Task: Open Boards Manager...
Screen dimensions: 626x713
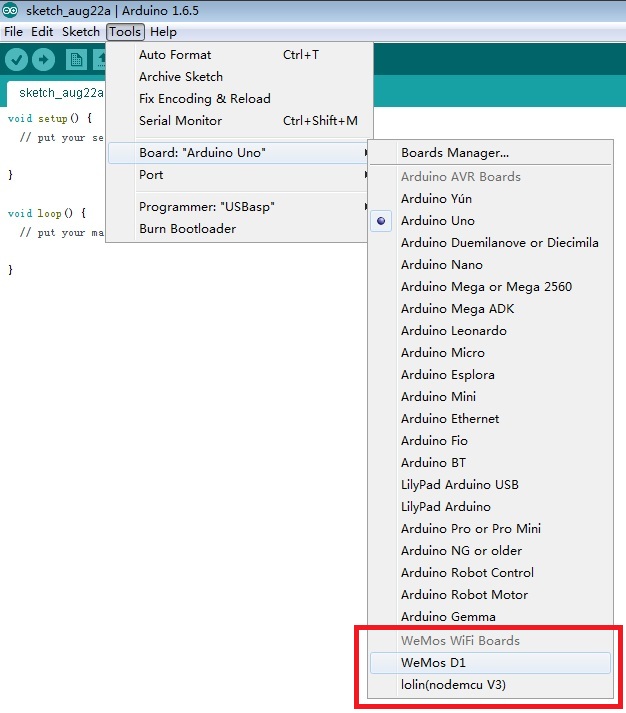Action: pos(490,153)
